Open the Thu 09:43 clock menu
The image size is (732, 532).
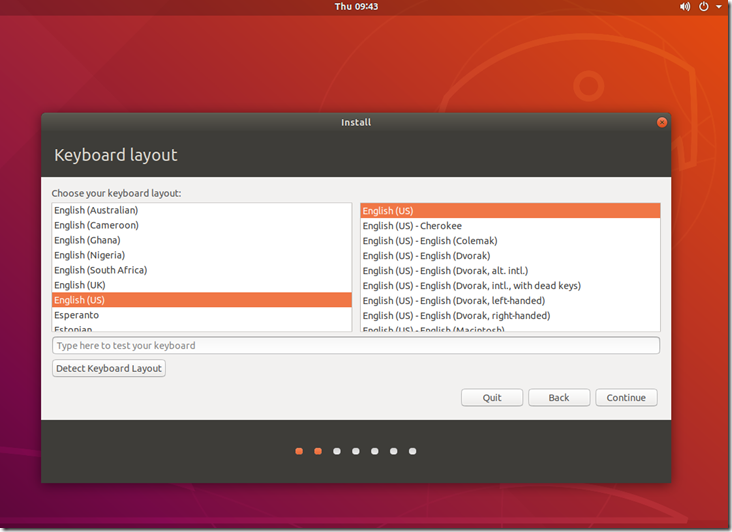356,7
